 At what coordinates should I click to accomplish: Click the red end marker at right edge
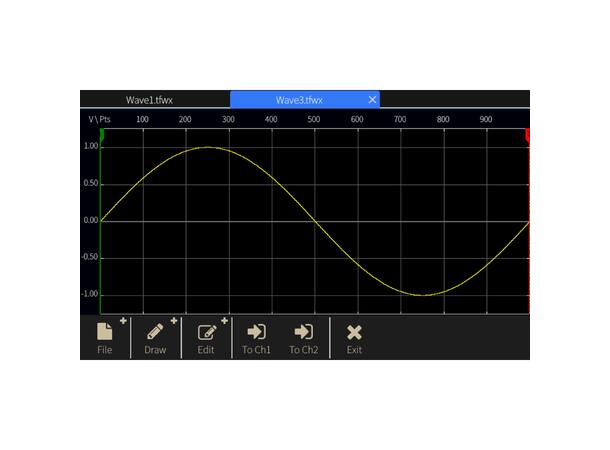click(x=527, y=134)
